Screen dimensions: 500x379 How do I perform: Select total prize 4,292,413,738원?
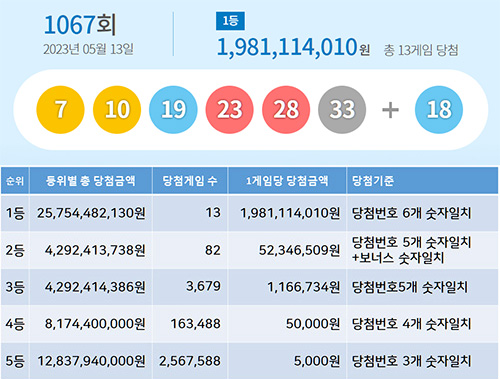pyautogui.click(x=95, y=250)
